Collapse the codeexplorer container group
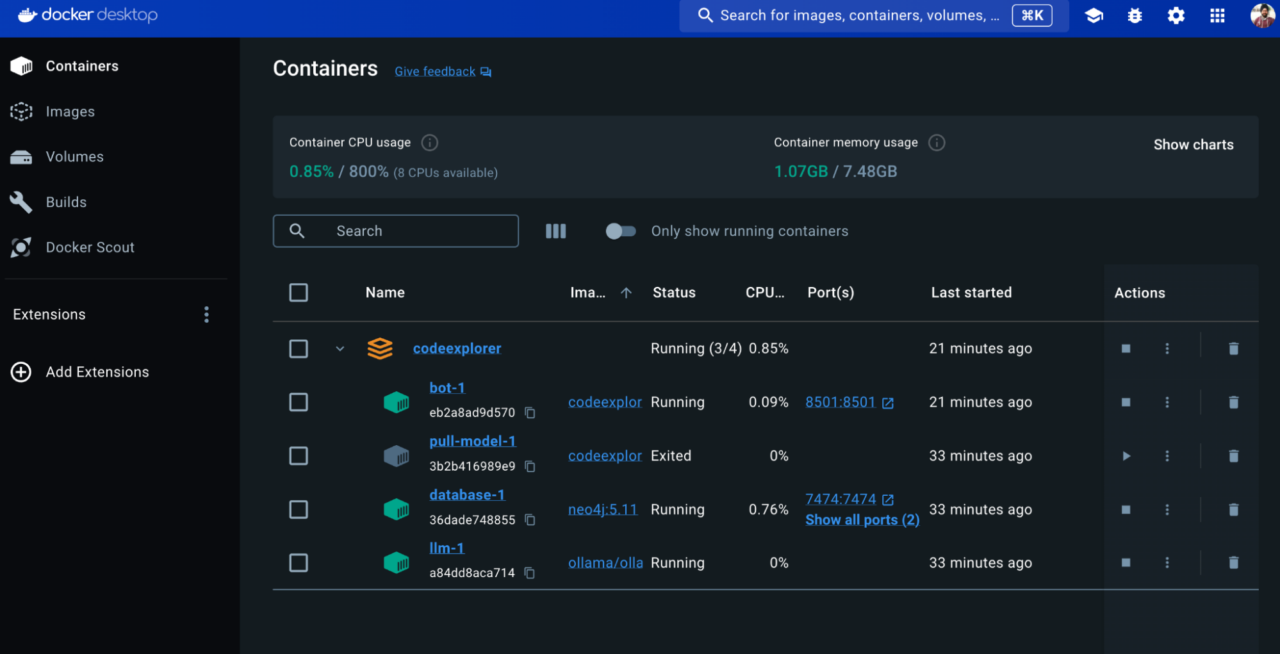 pos(339,348)
